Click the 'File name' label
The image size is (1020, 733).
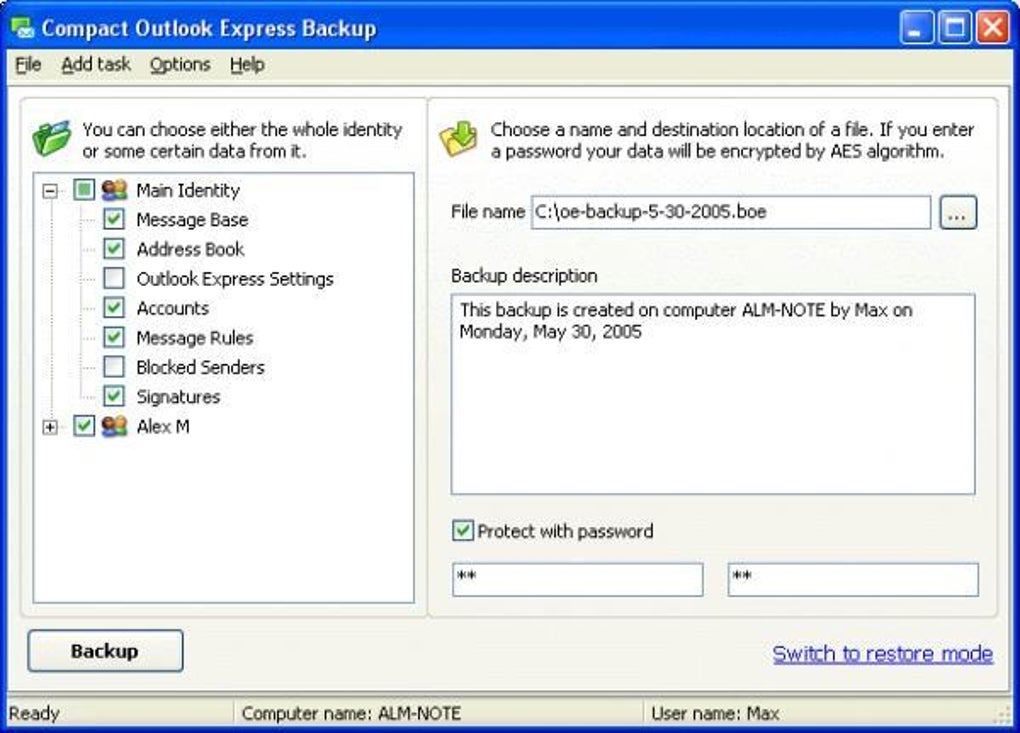point(488,211)
